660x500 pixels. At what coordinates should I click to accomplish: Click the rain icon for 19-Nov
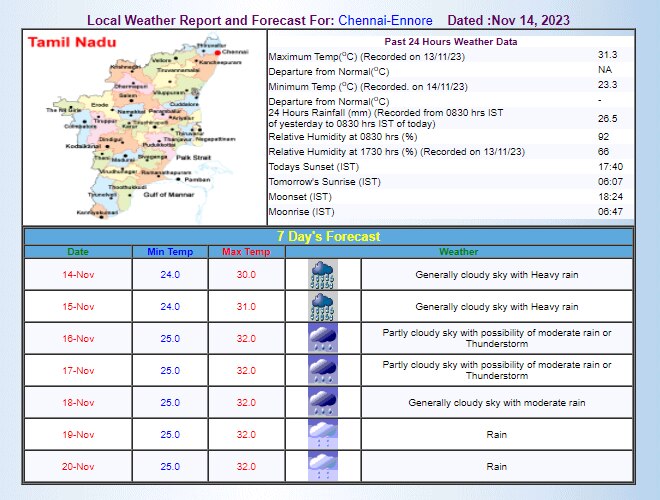click(x=322, y=434)
